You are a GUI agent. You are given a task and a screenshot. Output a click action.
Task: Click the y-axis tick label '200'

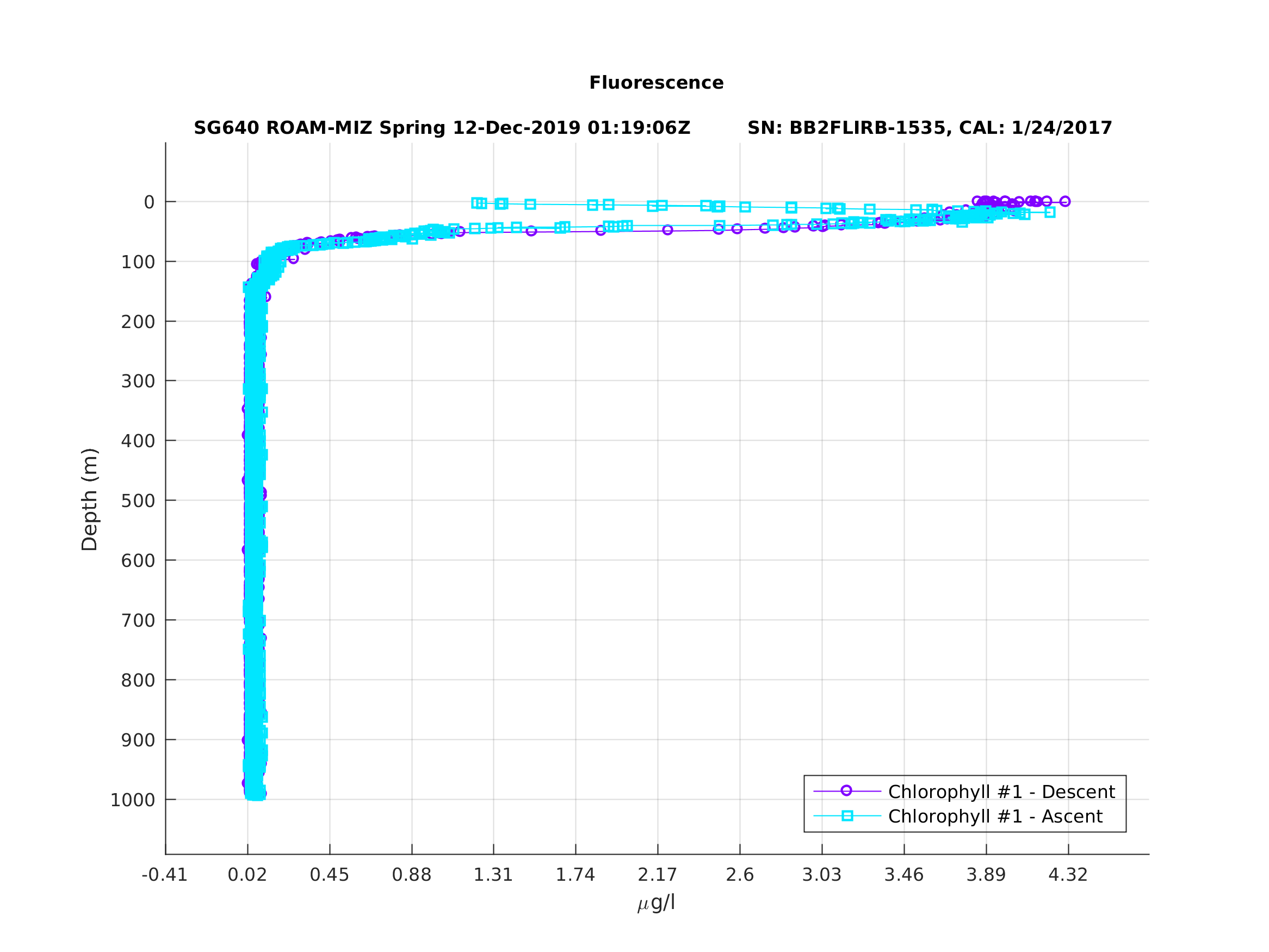138,322
